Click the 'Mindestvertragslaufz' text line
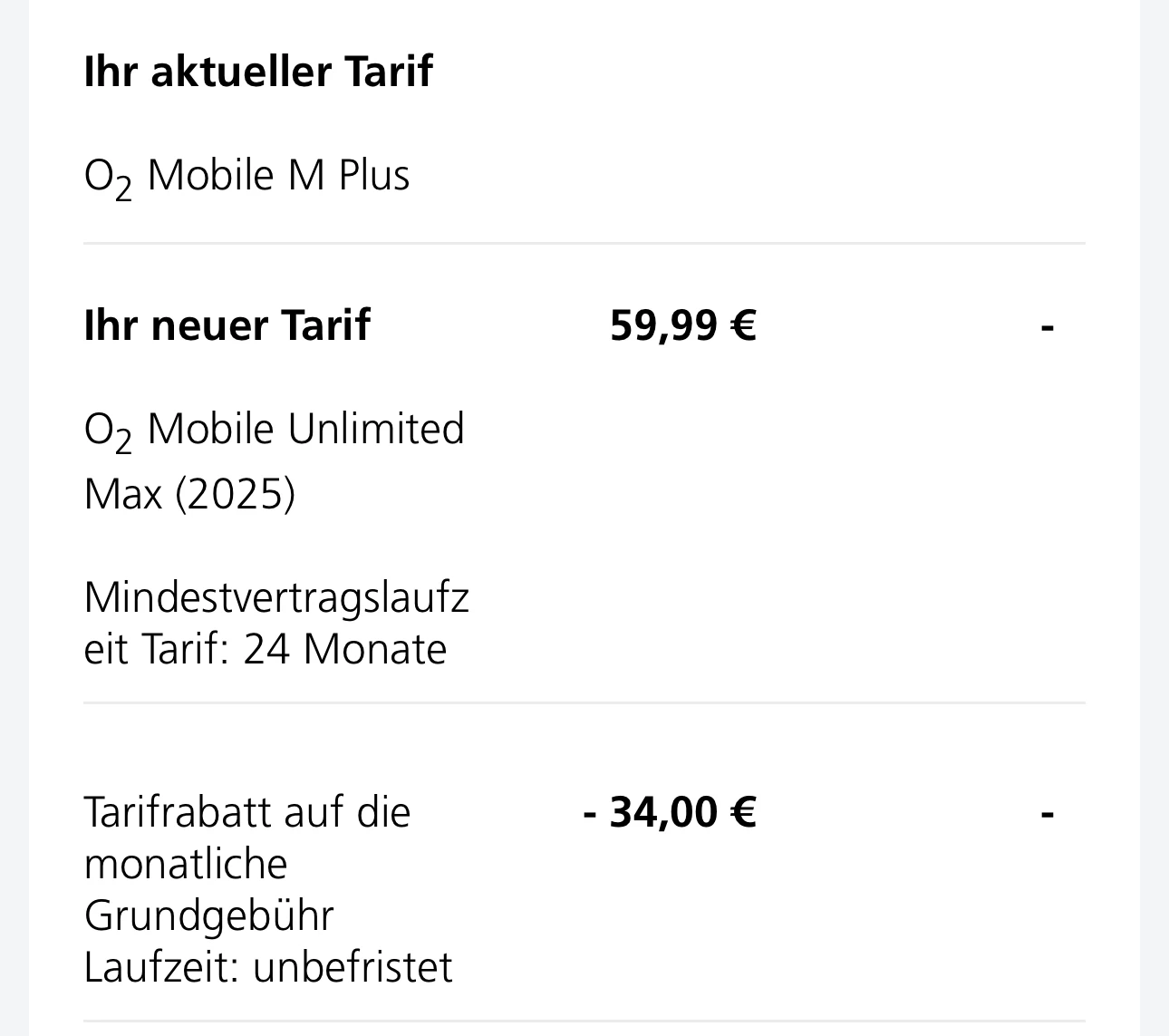1169x1036 pixels. 276,598
